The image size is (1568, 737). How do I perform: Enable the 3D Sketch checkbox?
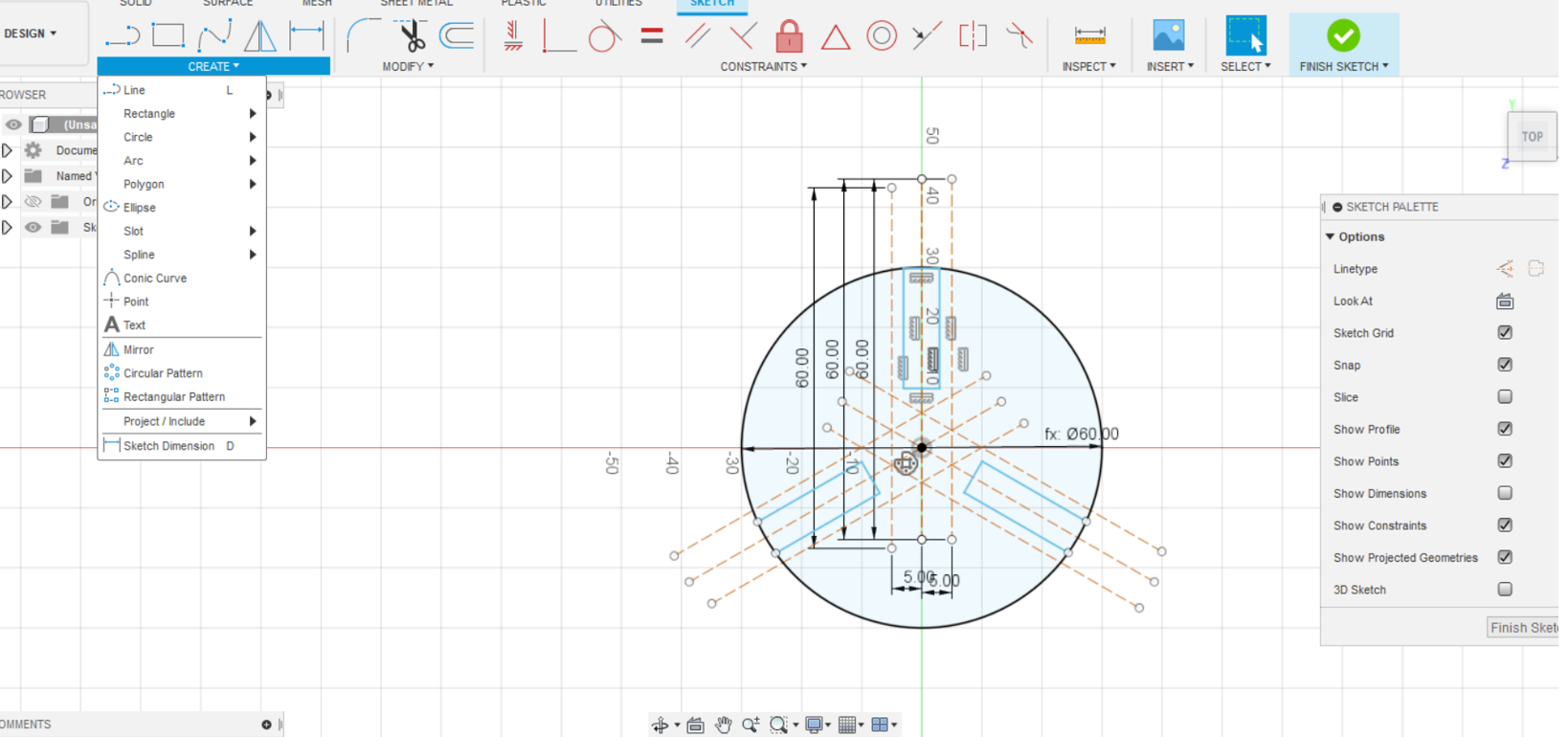point(1505,590)
